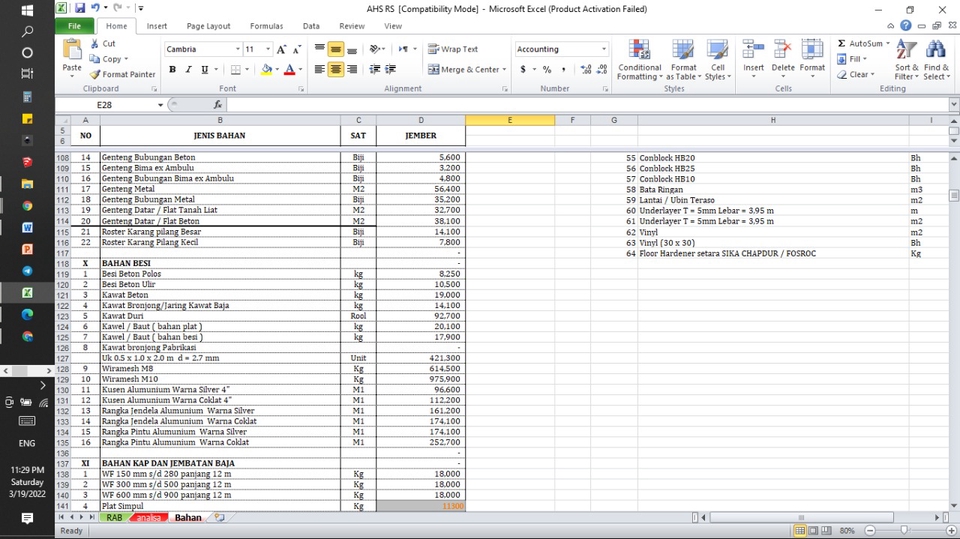
Task: Open the Font dialog launcher
Action: point(301,89)
